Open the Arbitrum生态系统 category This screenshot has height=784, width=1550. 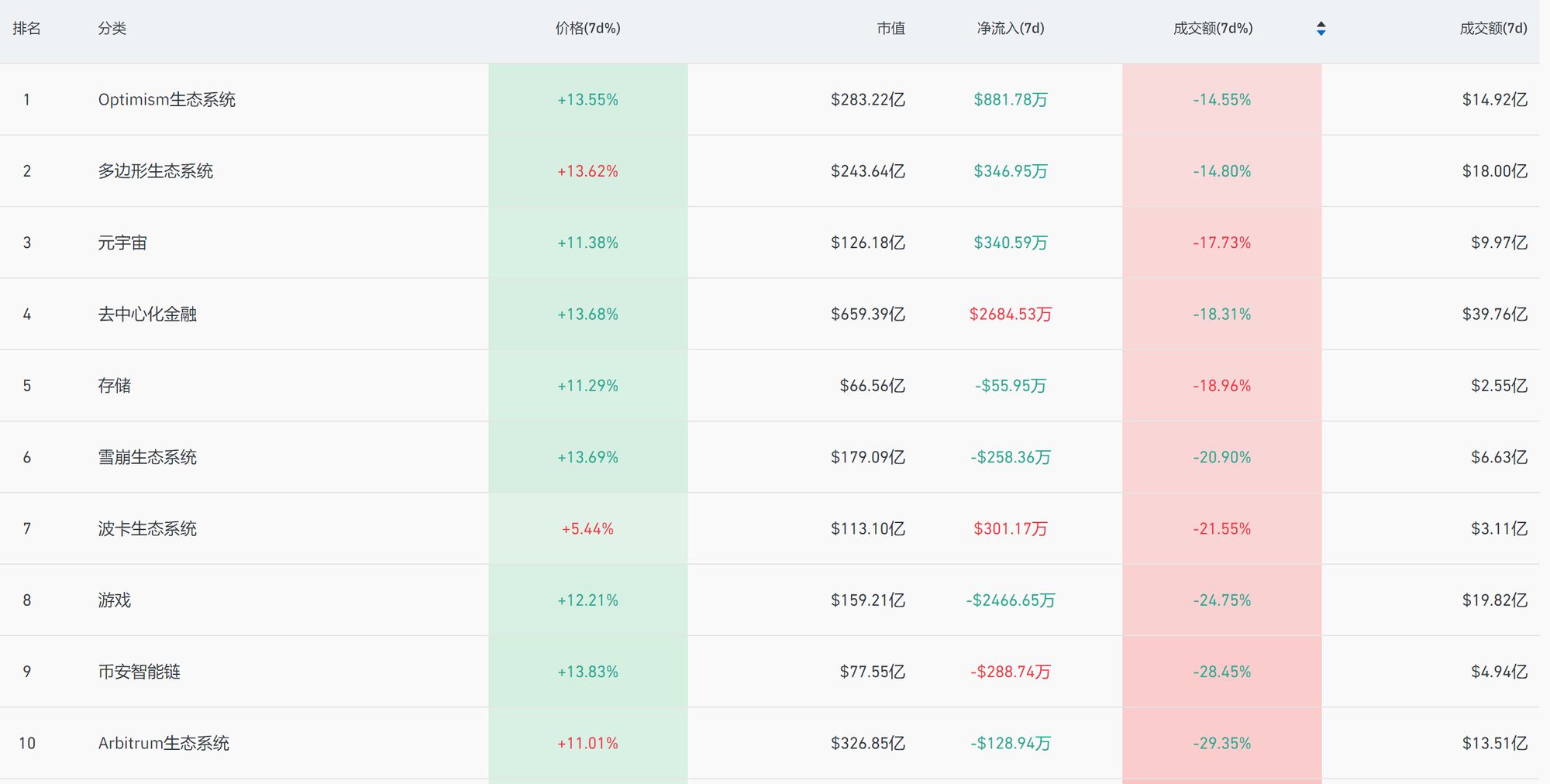point(164,744)
